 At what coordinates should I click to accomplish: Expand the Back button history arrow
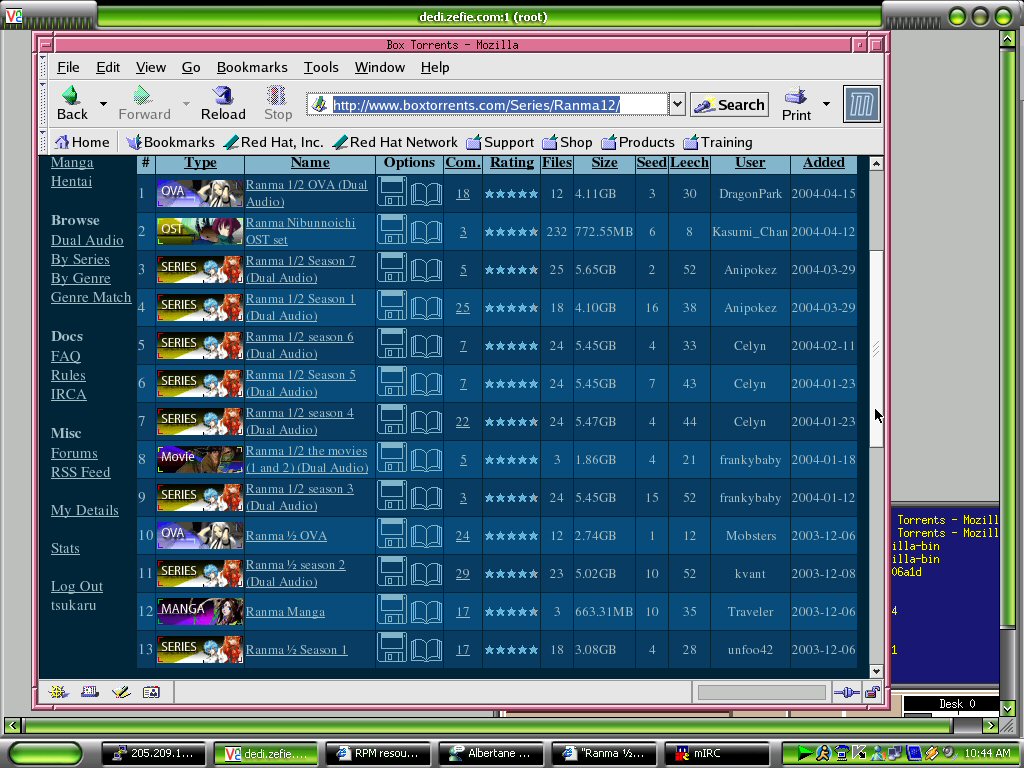coord(103,103)
